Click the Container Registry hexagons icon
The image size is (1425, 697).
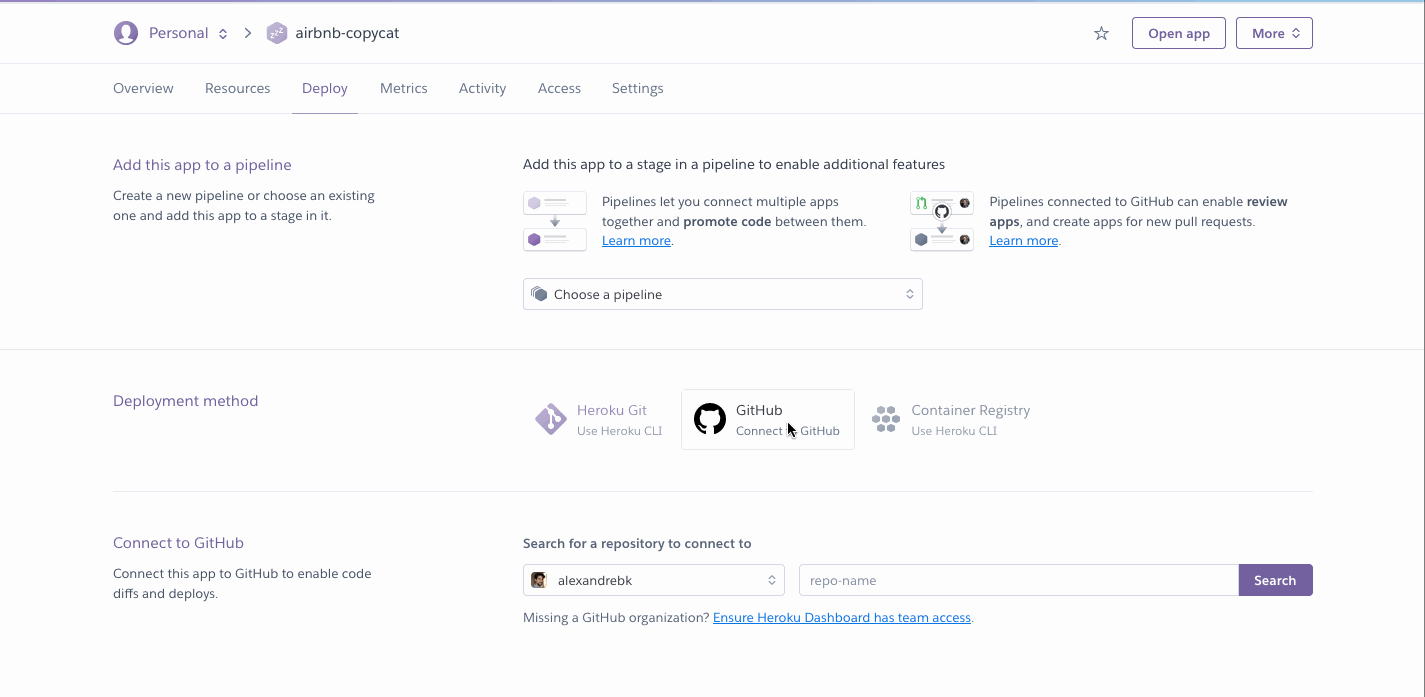(x=886, y=419)
